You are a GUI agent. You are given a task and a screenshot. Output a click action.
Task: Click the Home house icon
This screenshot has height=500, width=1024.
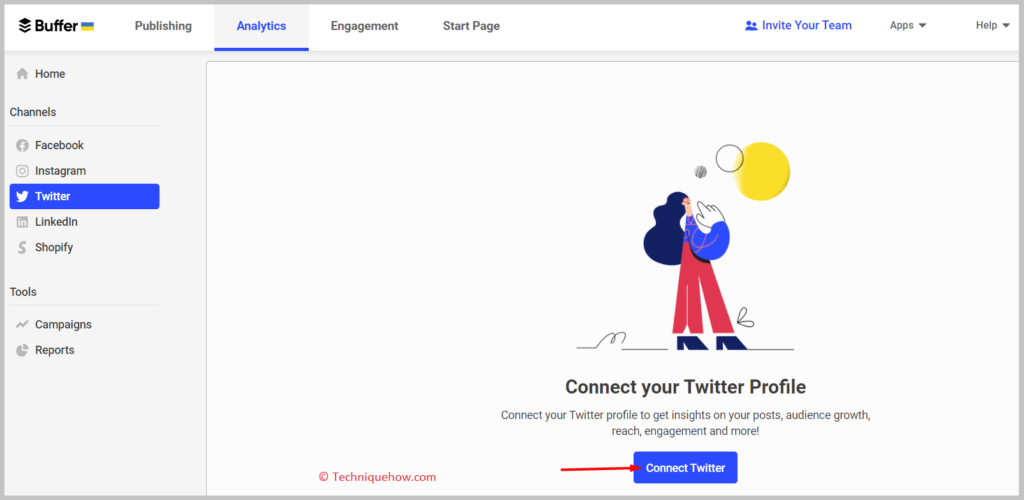coord(22,74)
